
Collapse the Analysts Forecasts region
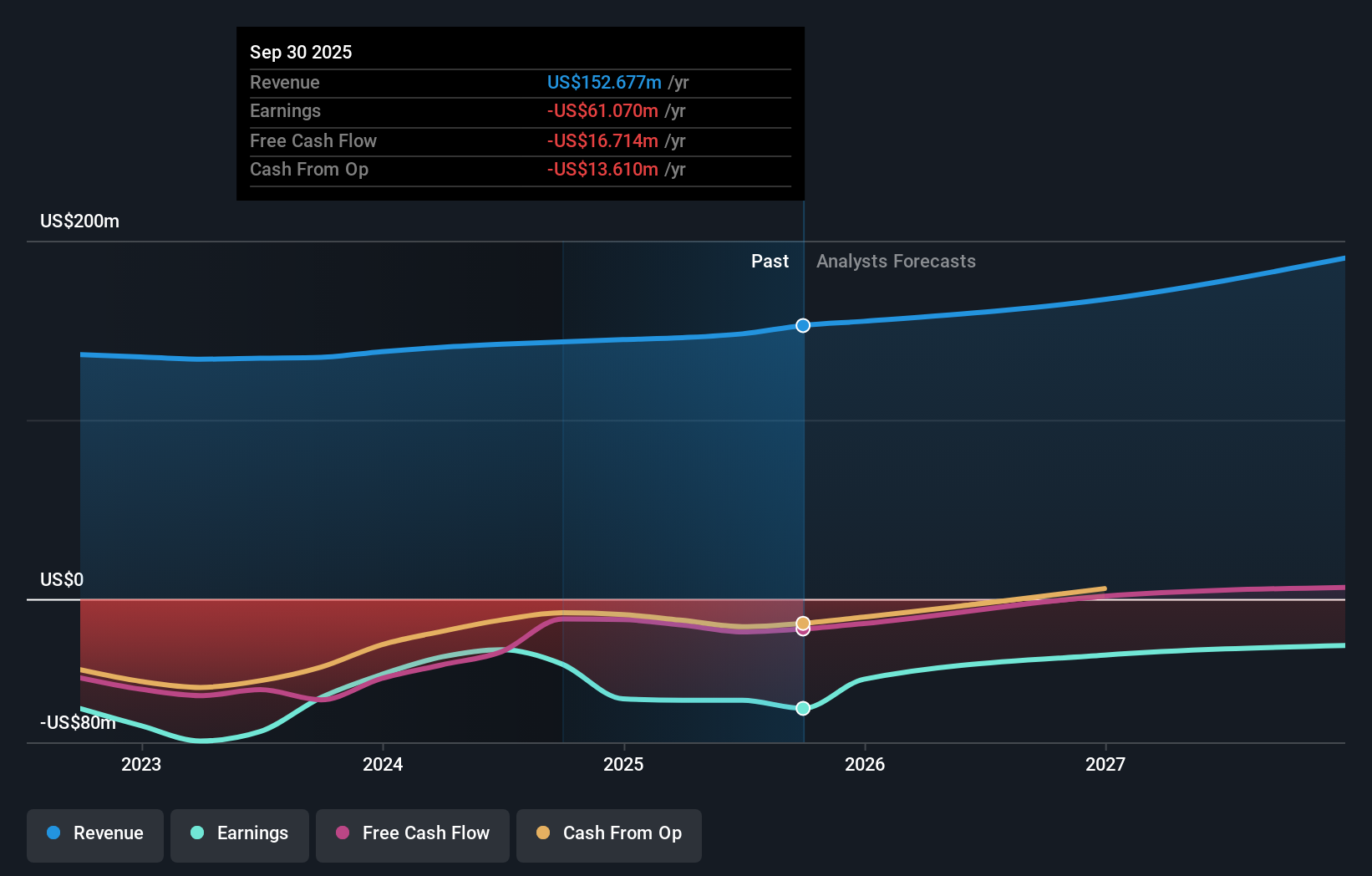click(896, 261)
